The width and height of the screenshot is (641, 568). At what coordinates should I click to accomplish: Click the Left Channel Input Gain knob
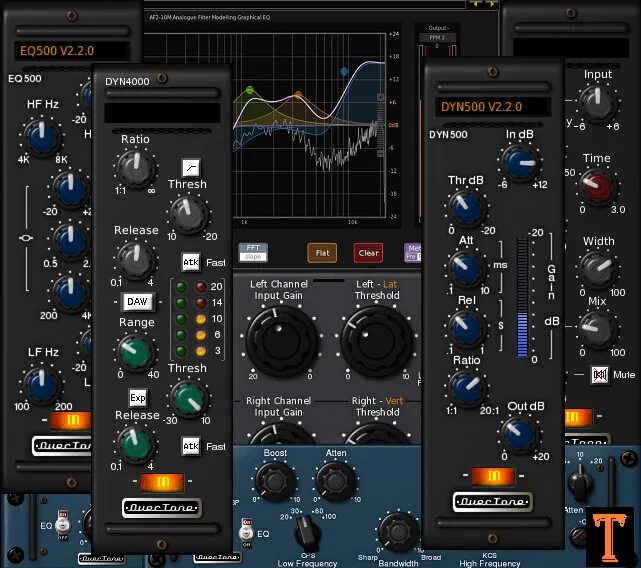(281, 340)
